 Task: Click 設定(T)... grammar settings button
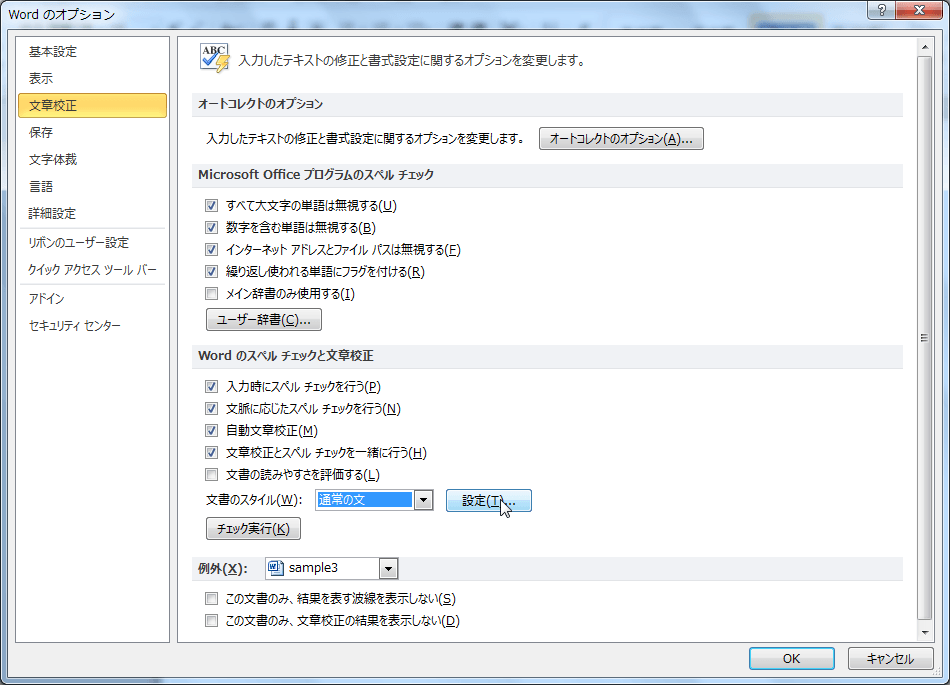click(x=489, y=501)
